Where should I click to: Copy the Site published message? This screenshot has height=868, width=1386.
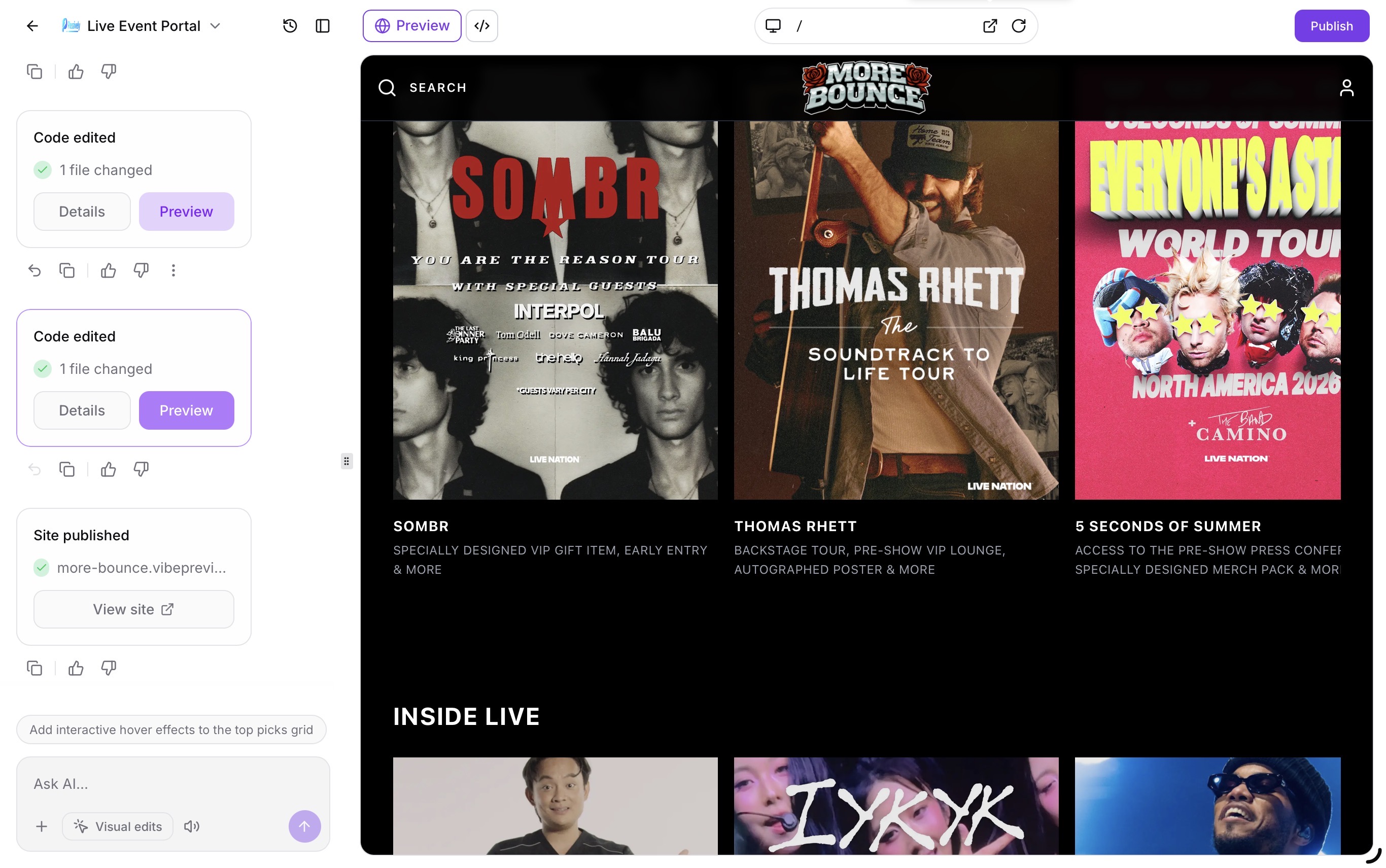coord(34,668)
